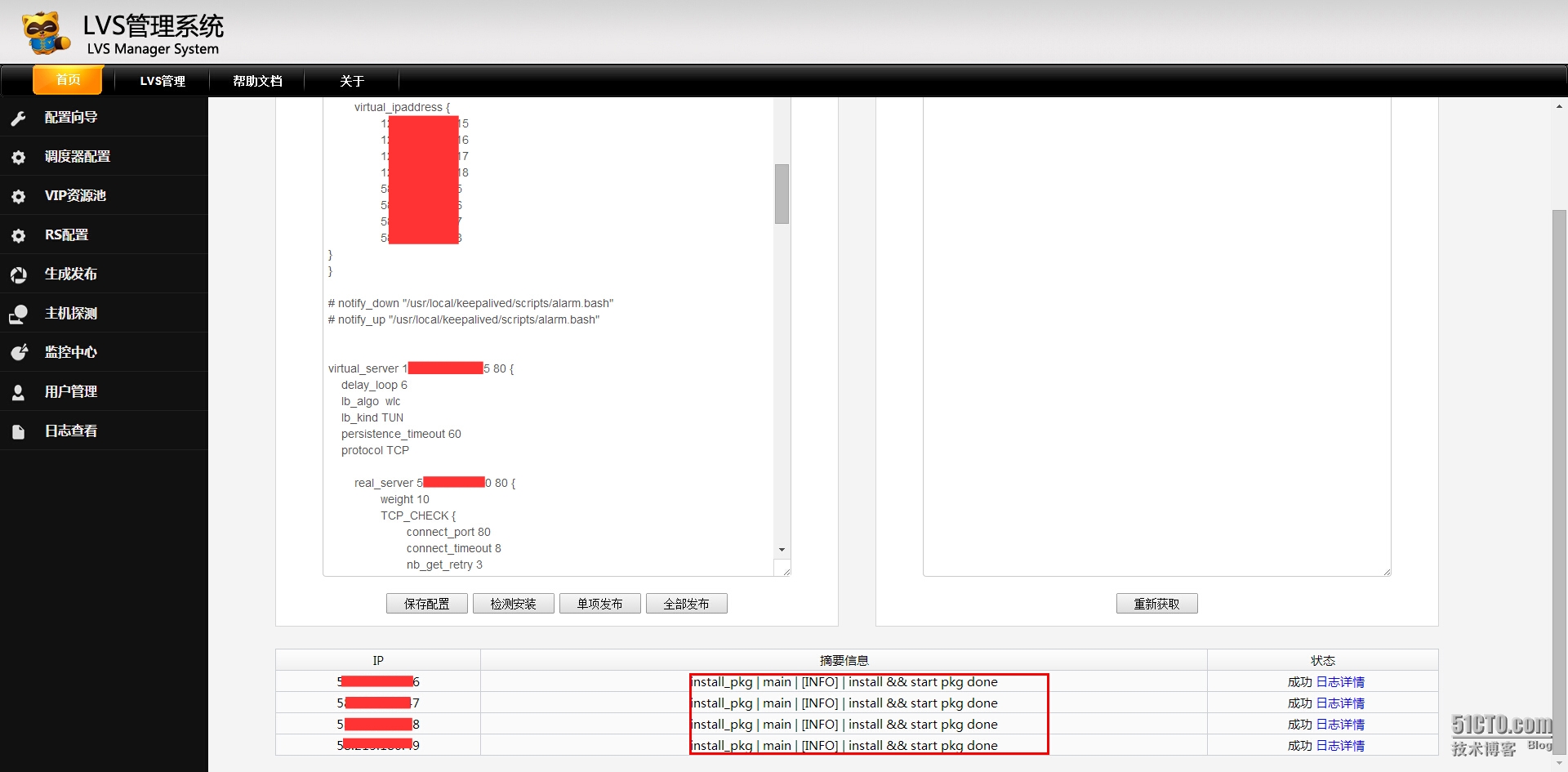
Task: Click the recycle icon beside 生成发布
Action: (x=18, y=274)
